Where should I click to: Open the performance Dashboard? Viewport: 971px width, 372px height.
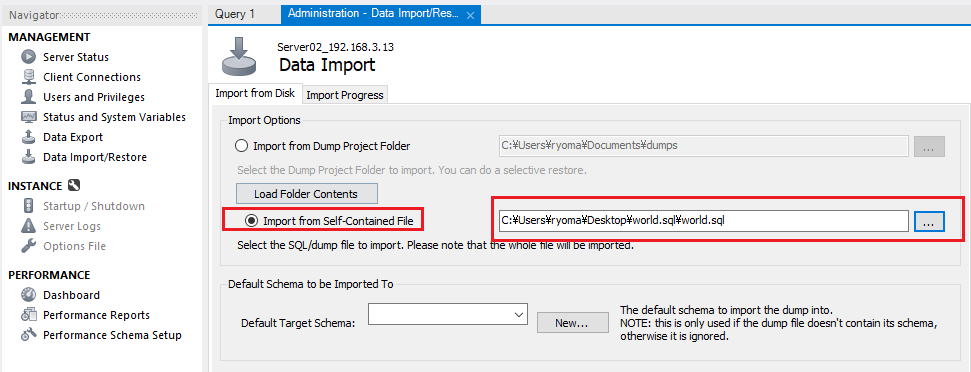click(71, 295)
